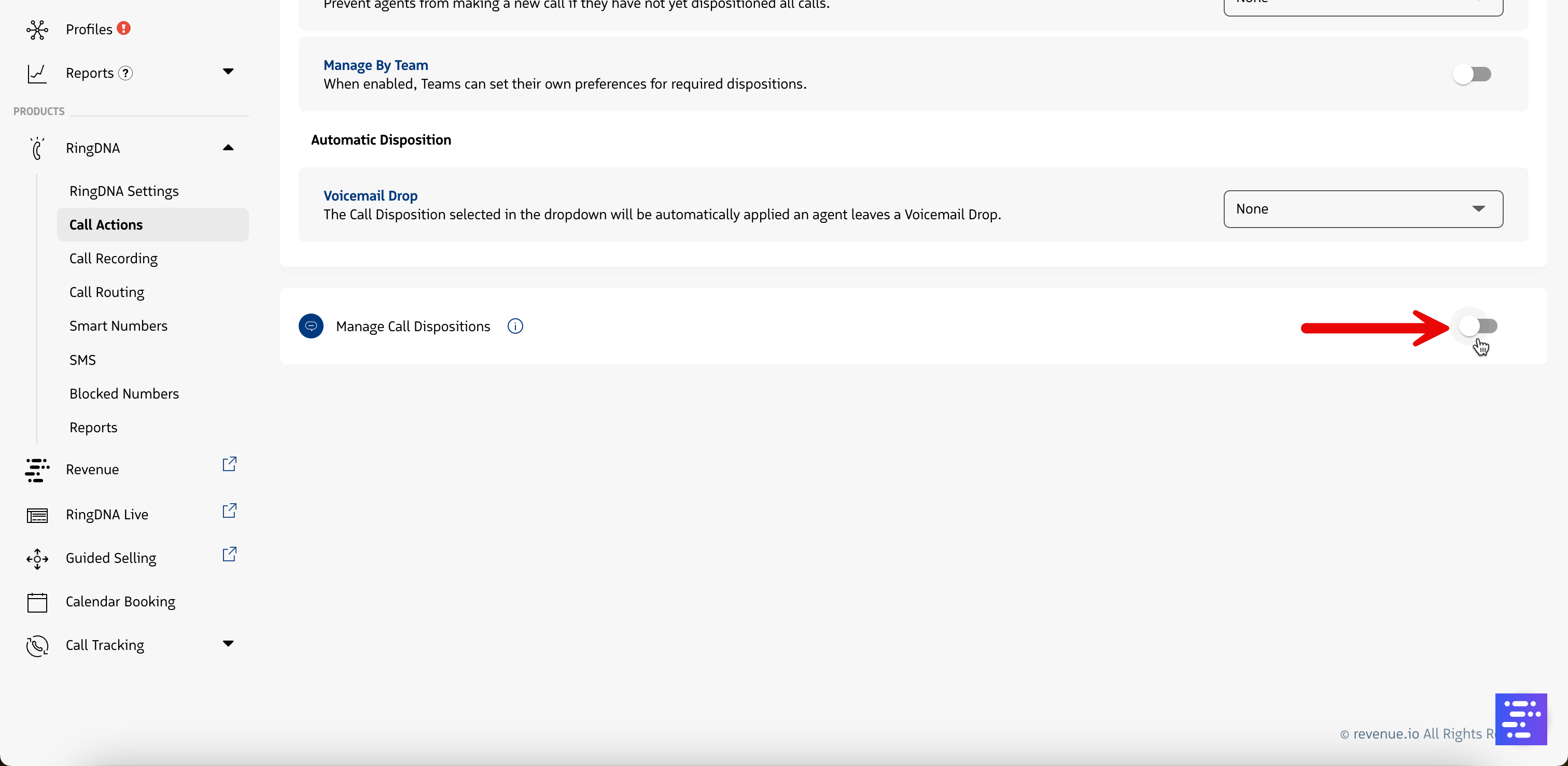Image resolution: width=1568 pixels, height=766 pixels.
Task: Open Guided Selling external link icon
Action: [x=229, y=554]
